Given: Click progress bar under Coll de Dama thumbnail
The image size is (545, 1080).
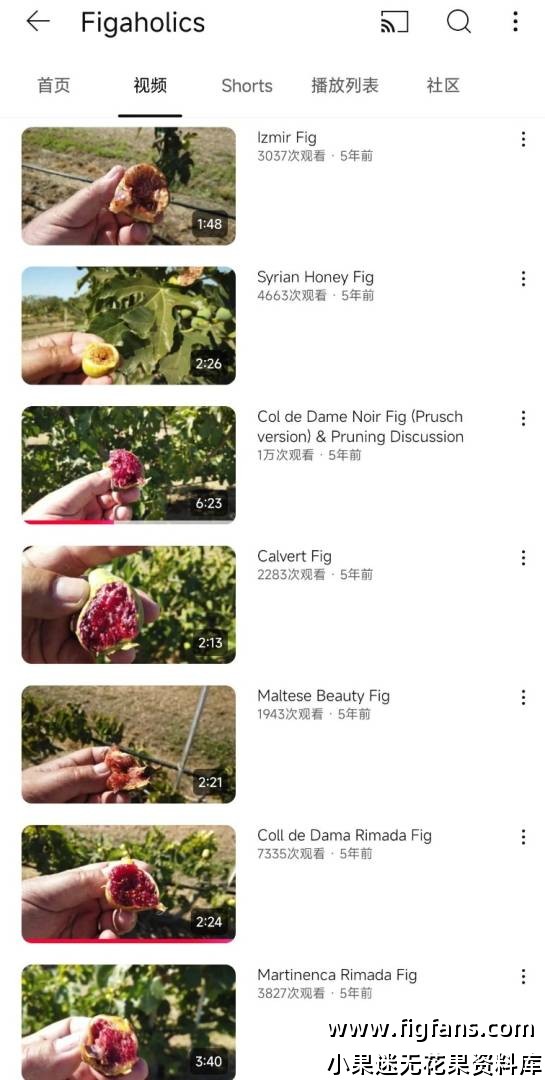Looking at the screenshot, I should pos(129,940).
